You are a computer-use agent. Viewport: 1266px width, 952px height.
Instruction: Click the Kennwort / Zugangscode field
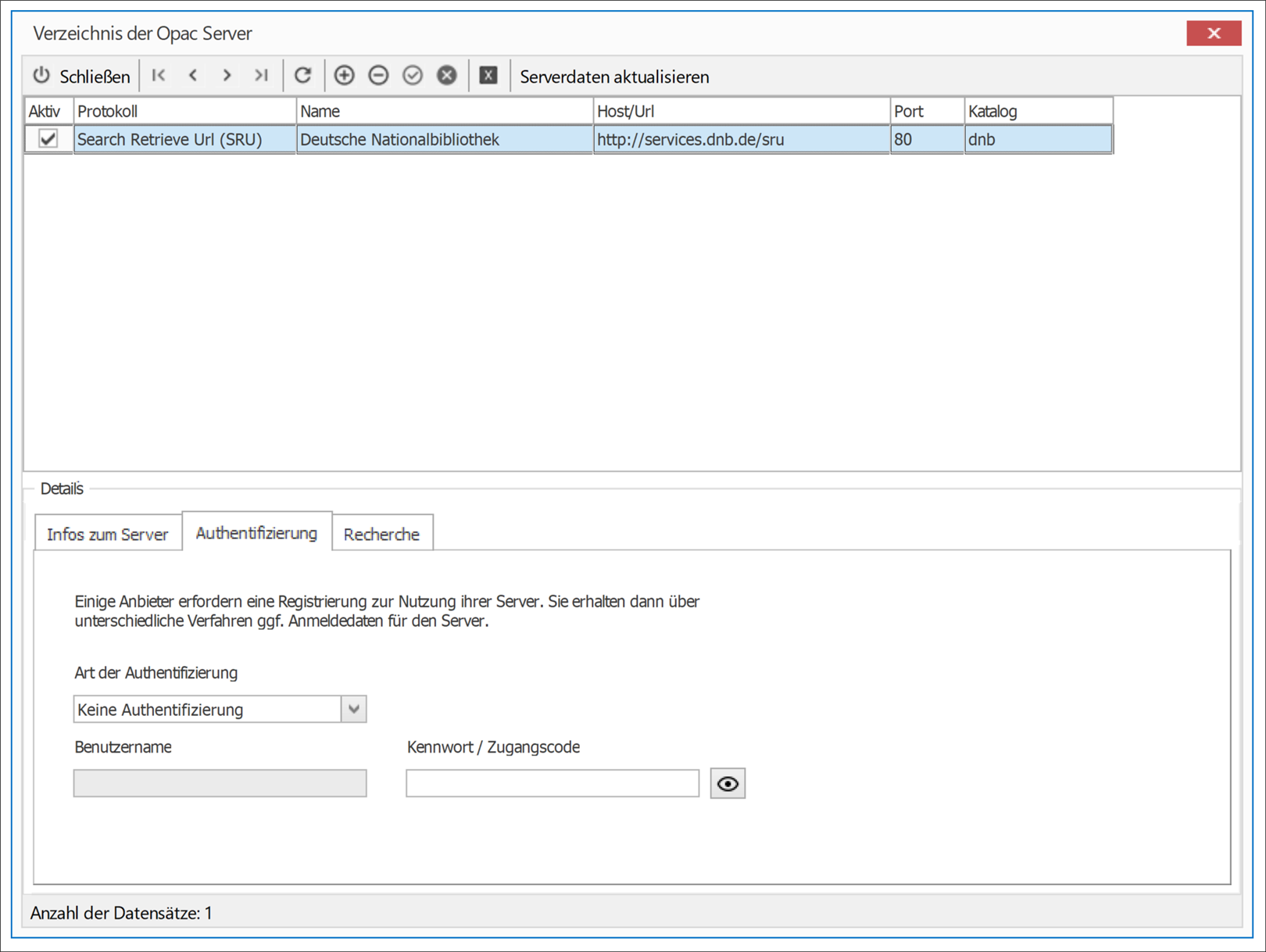pyautogui.click(x=553, y=783)
